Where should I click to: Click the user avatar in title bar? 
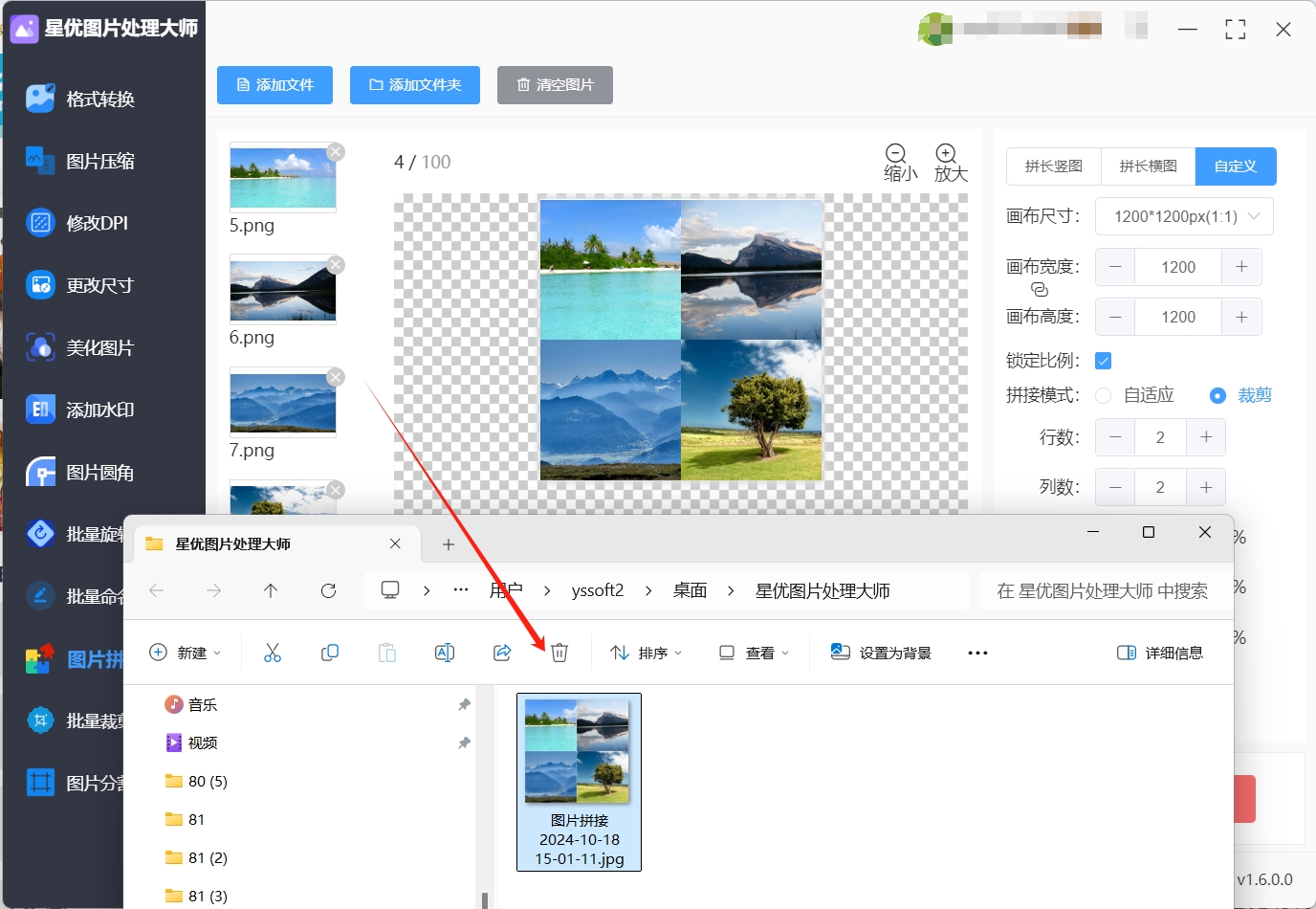(x=934, y=29)
